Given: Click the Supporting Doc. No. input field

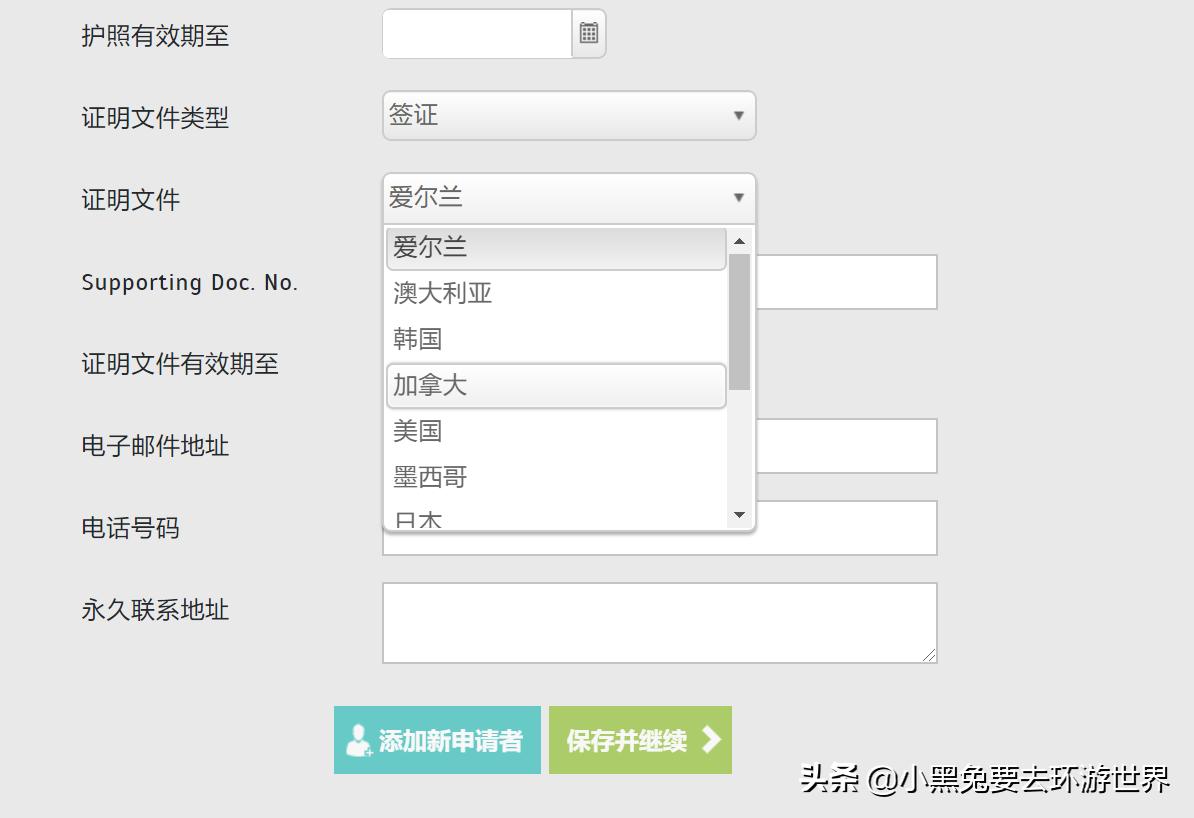Looking at the screenshot, I should click(x=846, y=282).
